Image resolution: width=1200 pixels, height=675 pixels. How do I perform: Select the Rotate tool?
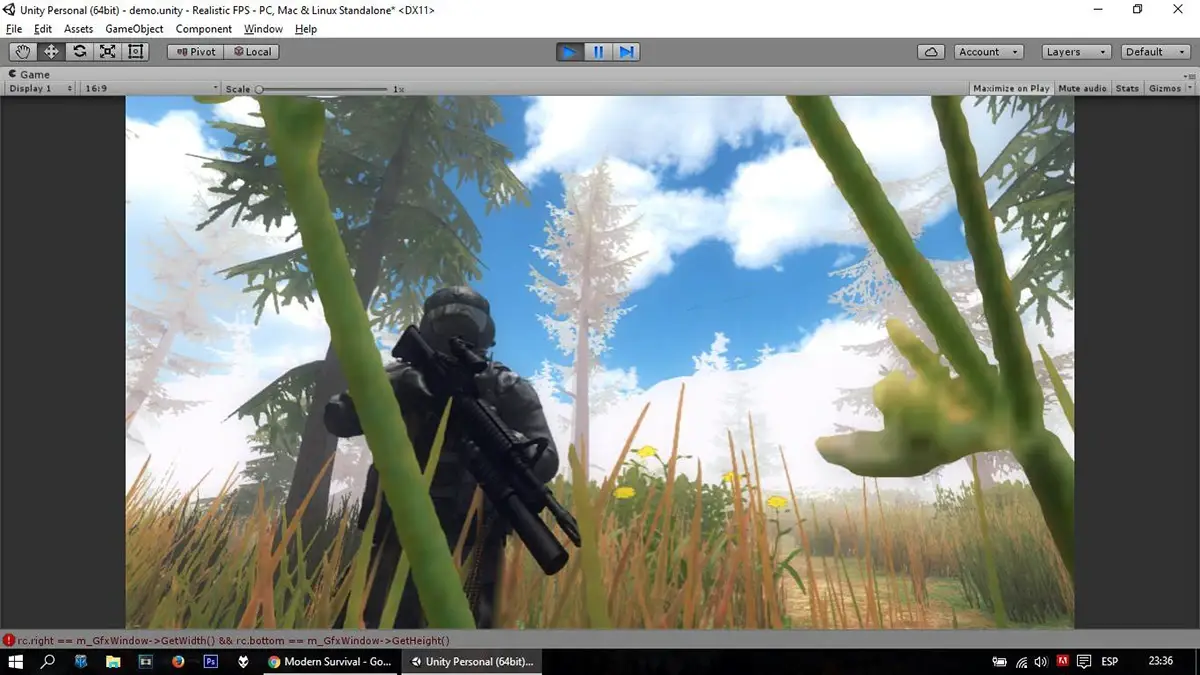point(79,52)
